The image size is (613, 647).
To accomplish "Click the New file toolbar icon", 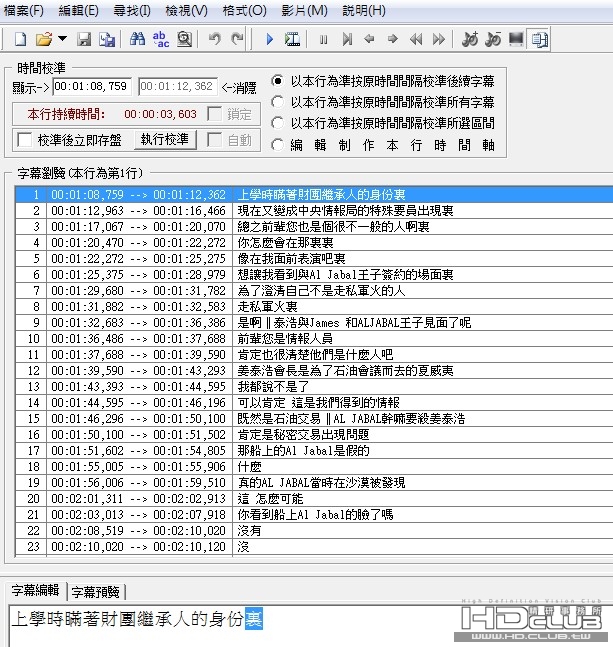I will [x=20, y=39].
